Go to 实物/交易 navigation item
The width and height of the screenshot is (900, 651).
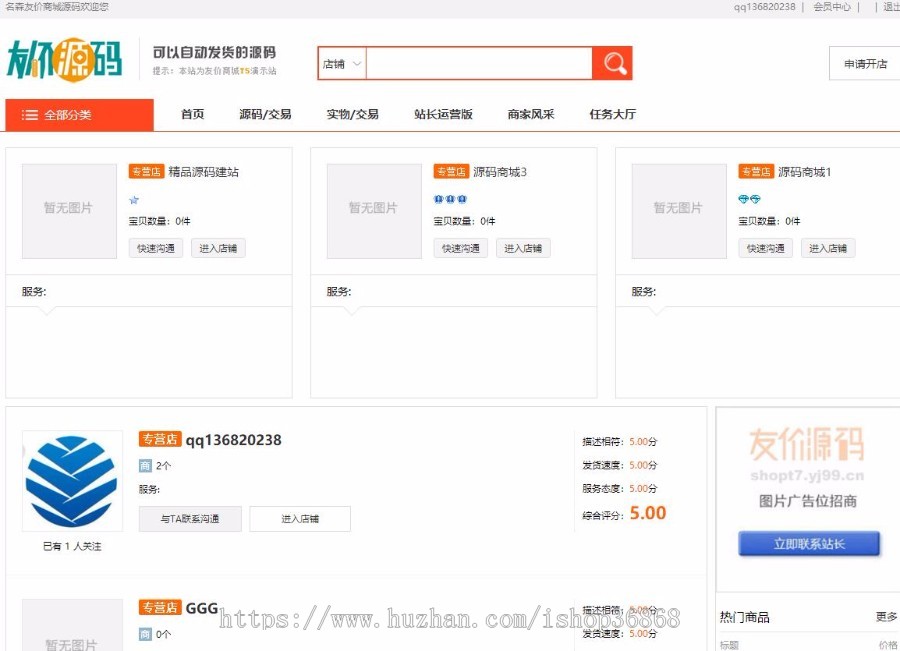[352, 114]
